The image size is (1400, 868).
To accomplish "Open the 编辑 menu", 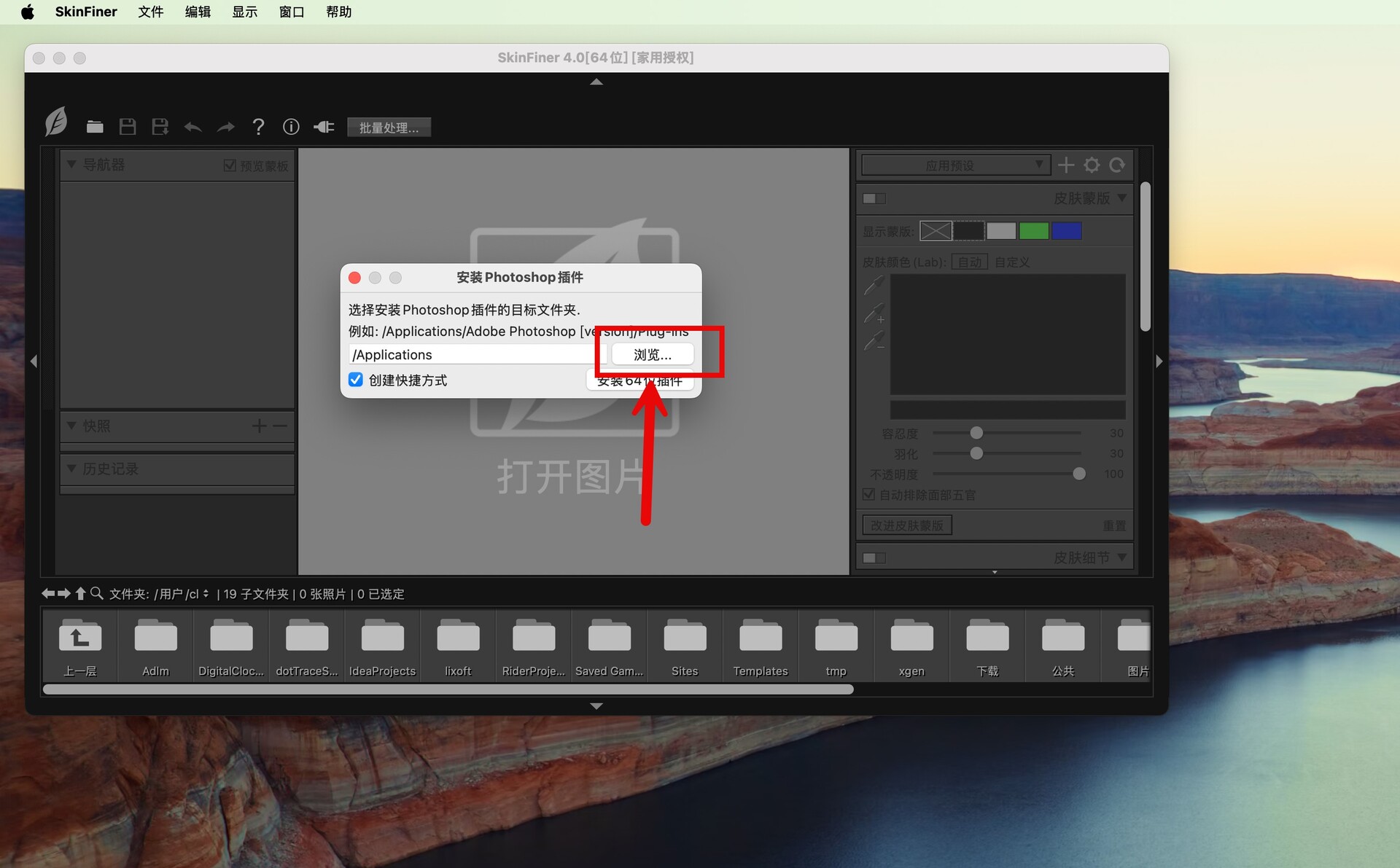I will click(x=198, y=12).
